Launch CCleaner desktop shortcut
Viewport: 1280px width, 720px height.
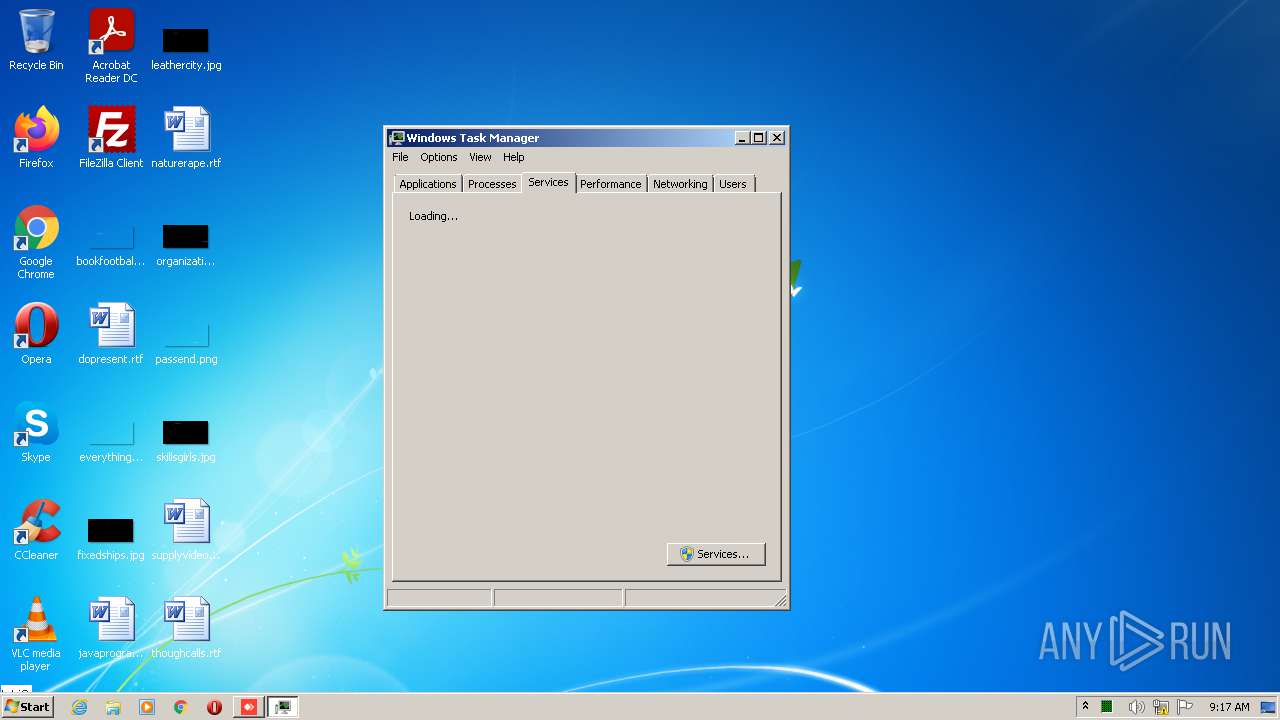(x=36, y=530)
